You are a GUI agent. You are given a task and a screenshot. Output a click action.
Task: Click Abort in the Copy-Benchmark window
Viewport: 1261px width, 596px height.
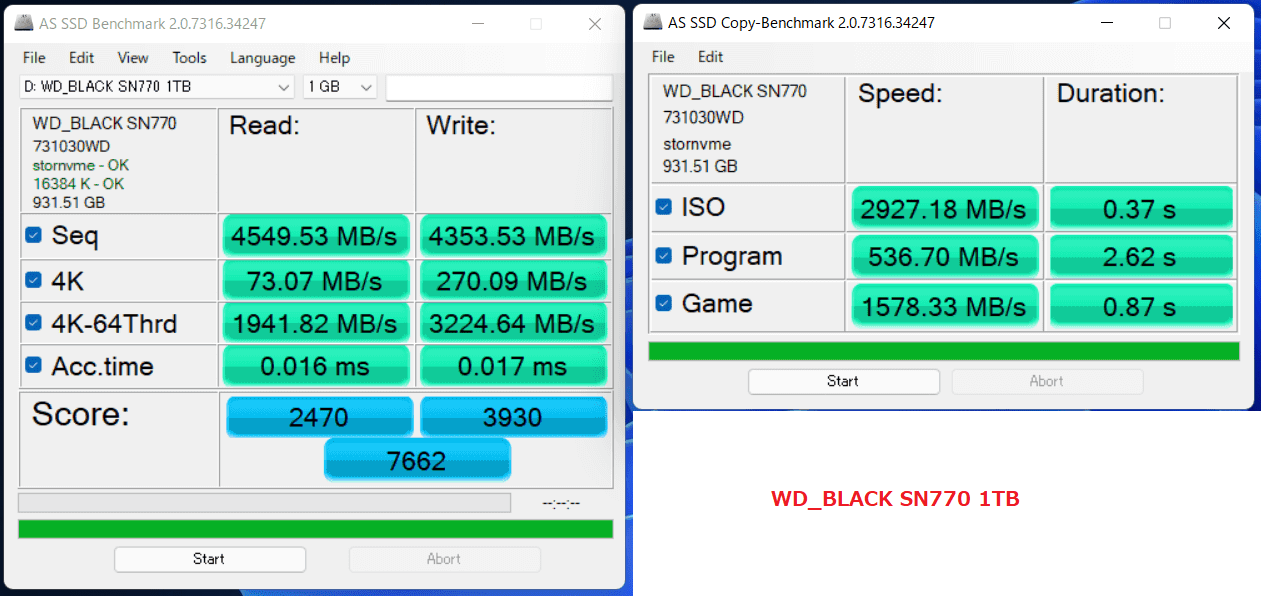click(1047, 381)
